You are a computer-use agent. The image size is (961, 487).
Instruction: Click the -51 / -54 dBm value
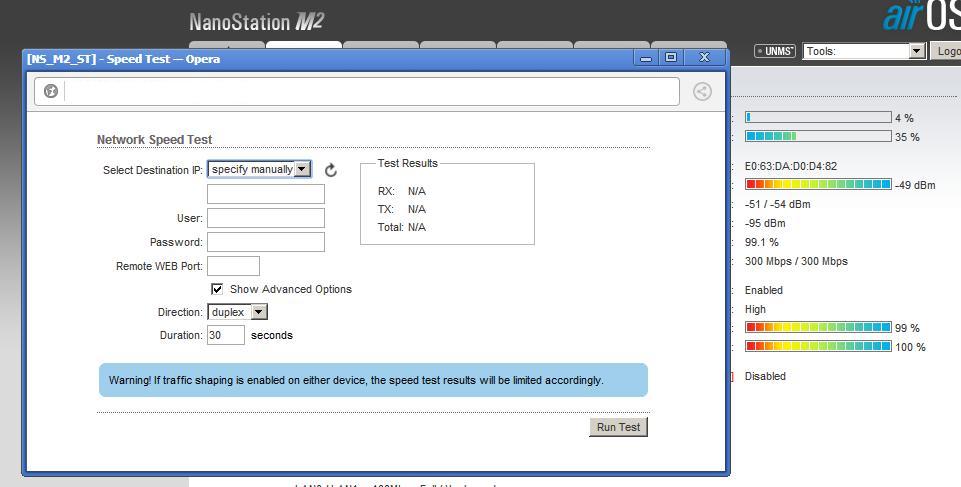point(777,204)
